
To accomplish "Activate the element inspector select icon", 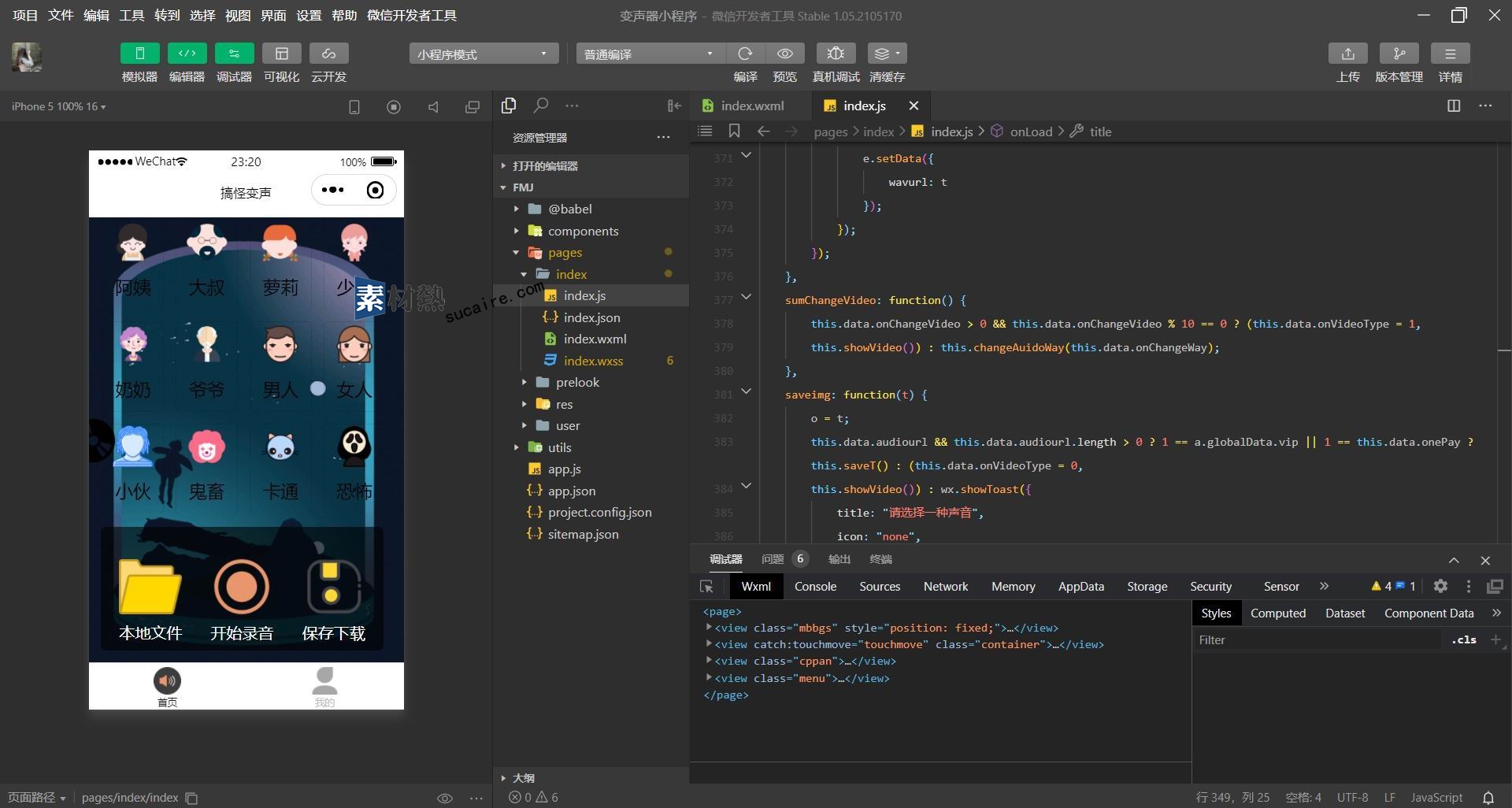I will click(706, 586).
